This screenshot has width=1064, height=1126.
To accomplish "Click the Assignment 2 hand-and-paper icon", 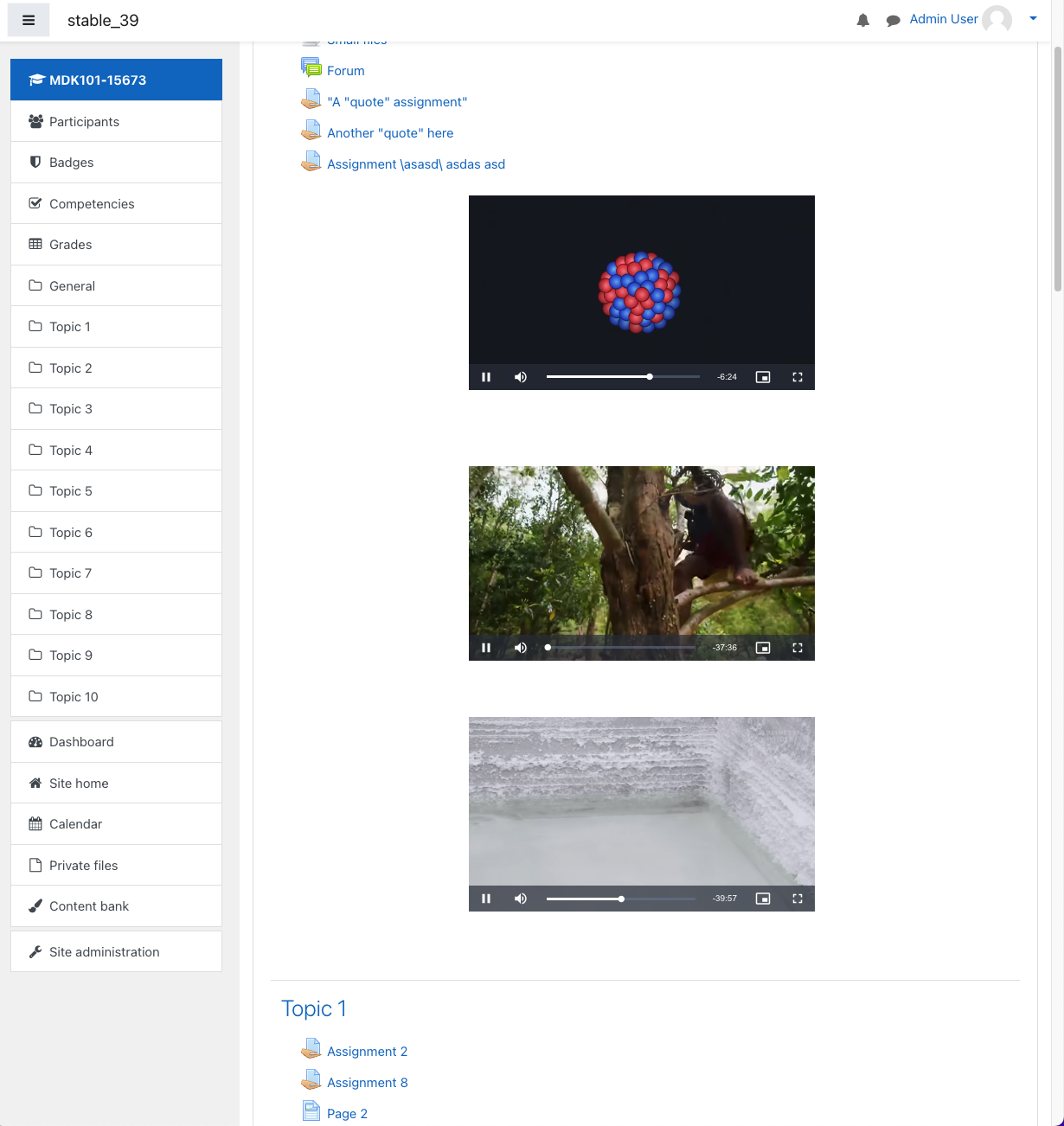I will point(311,1048).
